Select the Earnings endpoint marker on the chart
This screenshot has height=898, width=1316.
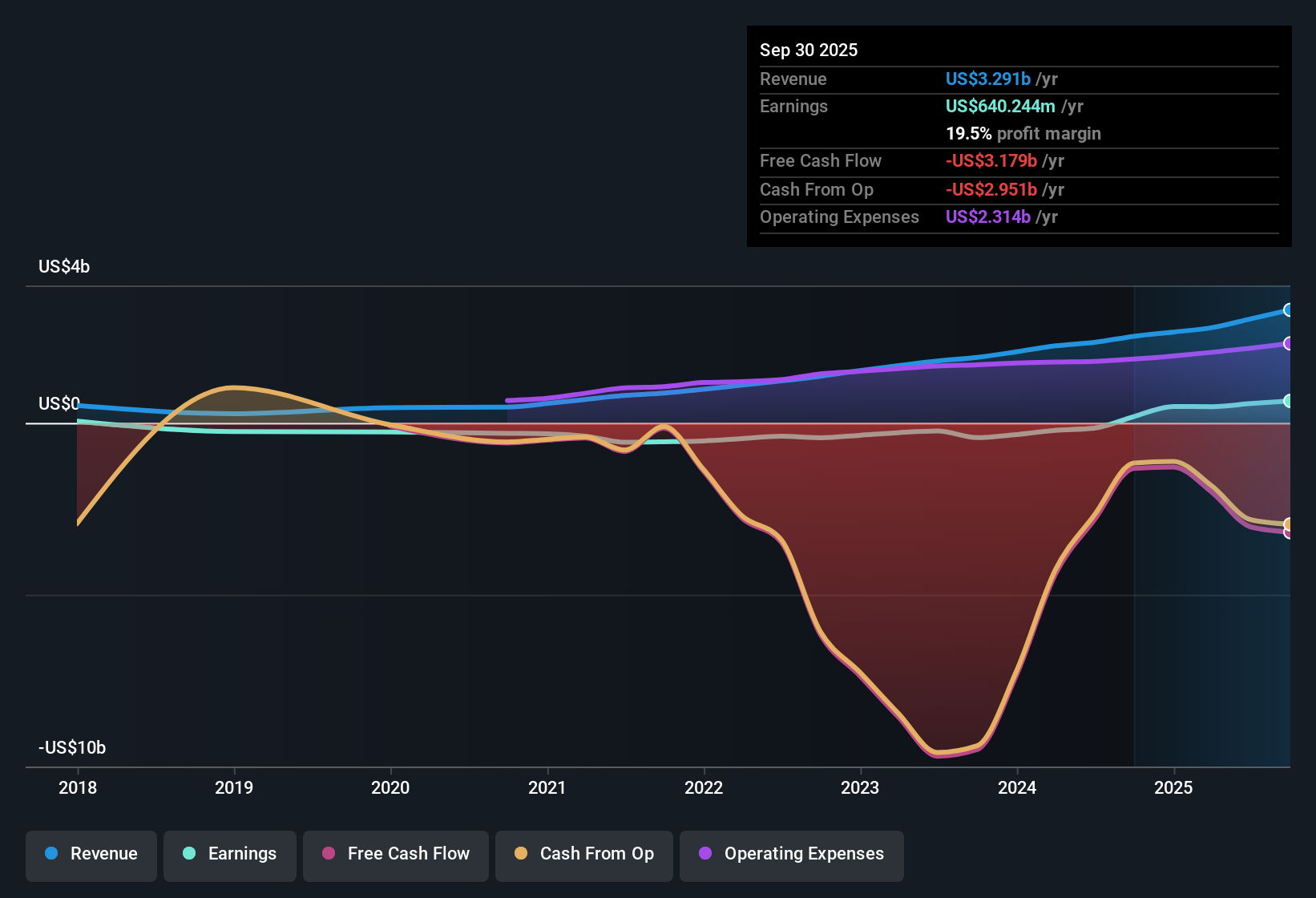[1289, 401]
